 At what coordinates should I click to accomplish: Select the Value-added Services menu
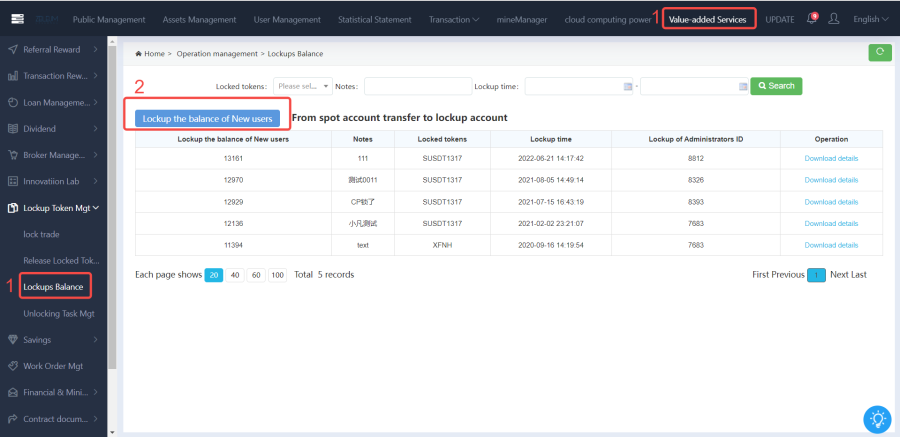[x=708, y=19]
